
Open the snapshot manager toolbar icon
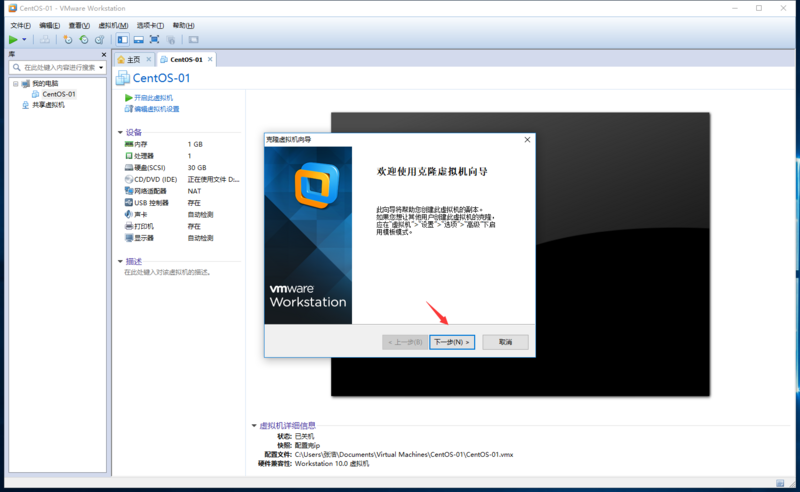click(x=99, y=39)
